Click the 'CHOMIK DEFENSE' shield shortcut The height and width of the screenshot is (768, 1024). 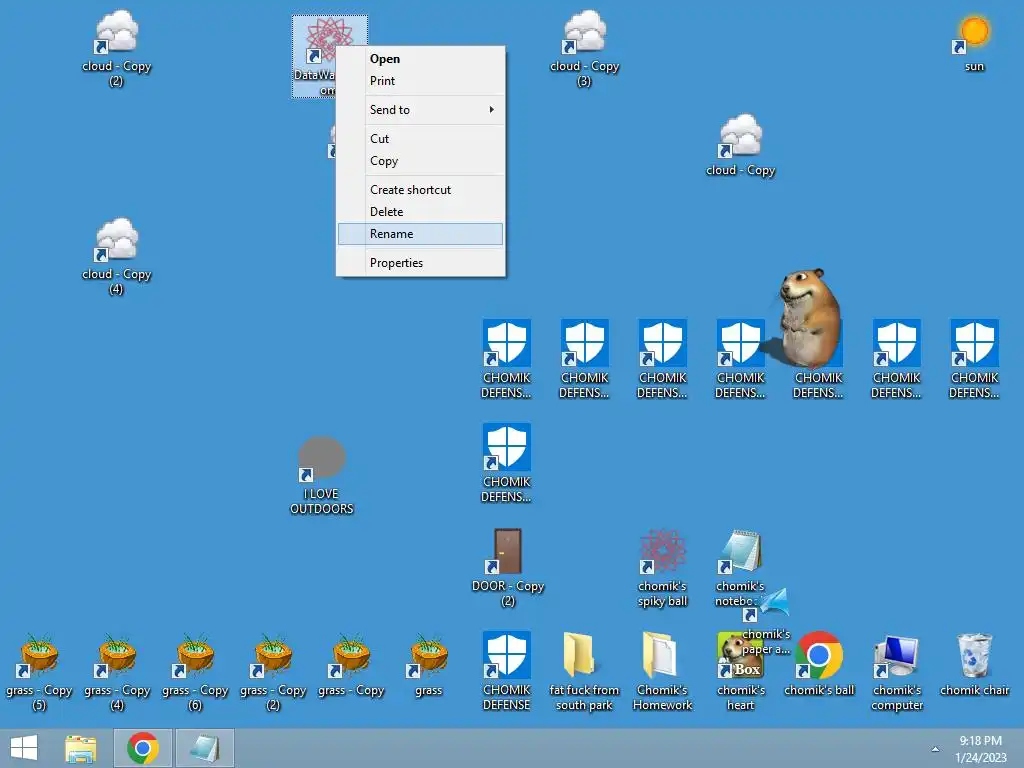coord(507,671)
